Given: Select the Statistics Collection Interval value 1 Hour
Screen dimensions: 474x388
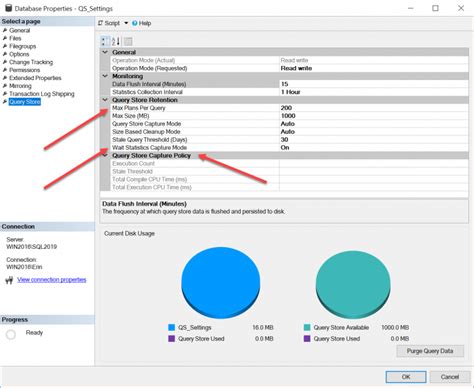Looking at the screenshot, I should pyautogui.click(x=374, y=92).
